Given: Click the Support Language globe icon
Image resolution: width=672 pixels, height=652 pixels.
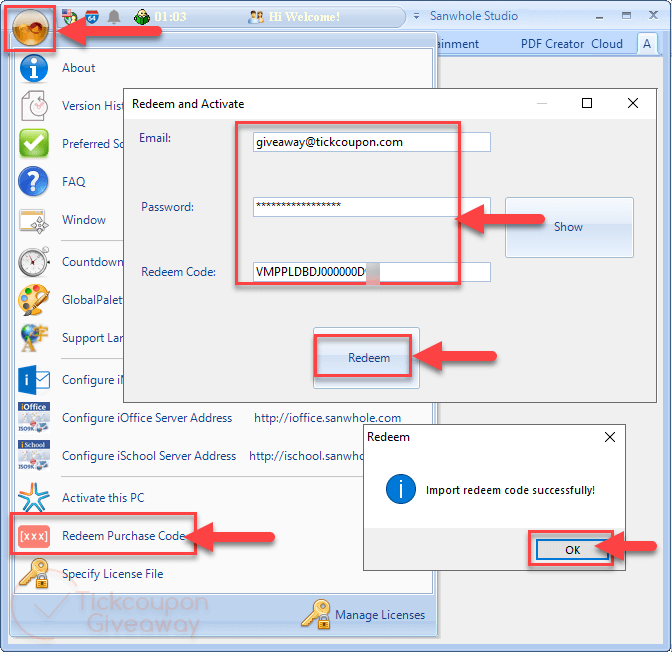Looking at the screenshot, I should pos(34,337).
